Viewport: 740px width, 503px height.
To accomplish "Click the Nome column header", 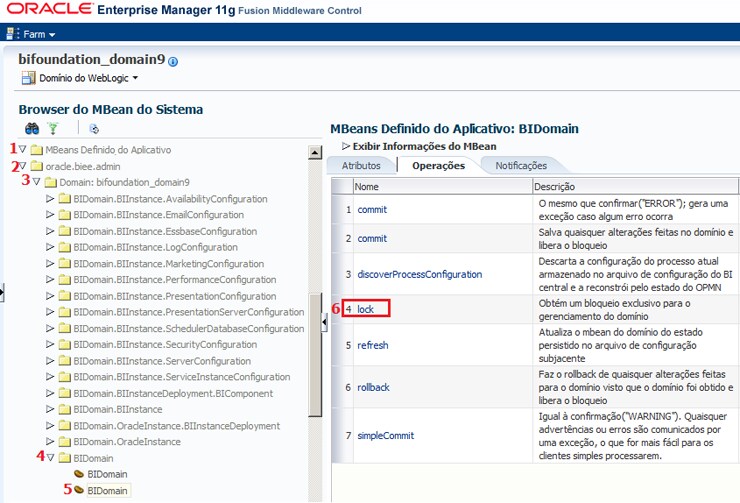I will click(x=443, y=186).
